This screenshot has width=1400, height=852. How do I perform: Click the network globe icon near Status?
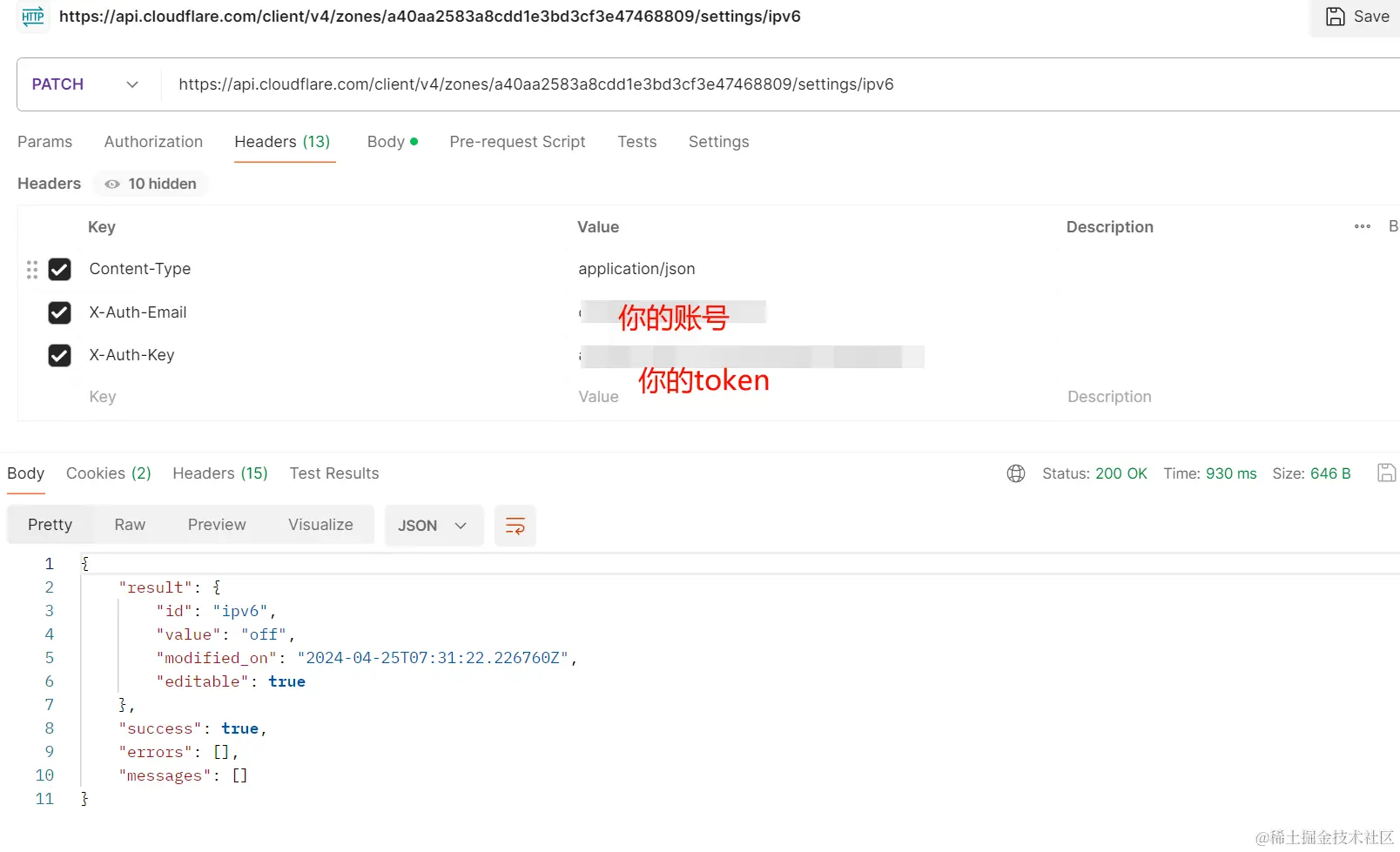(x=1016, y=473)
